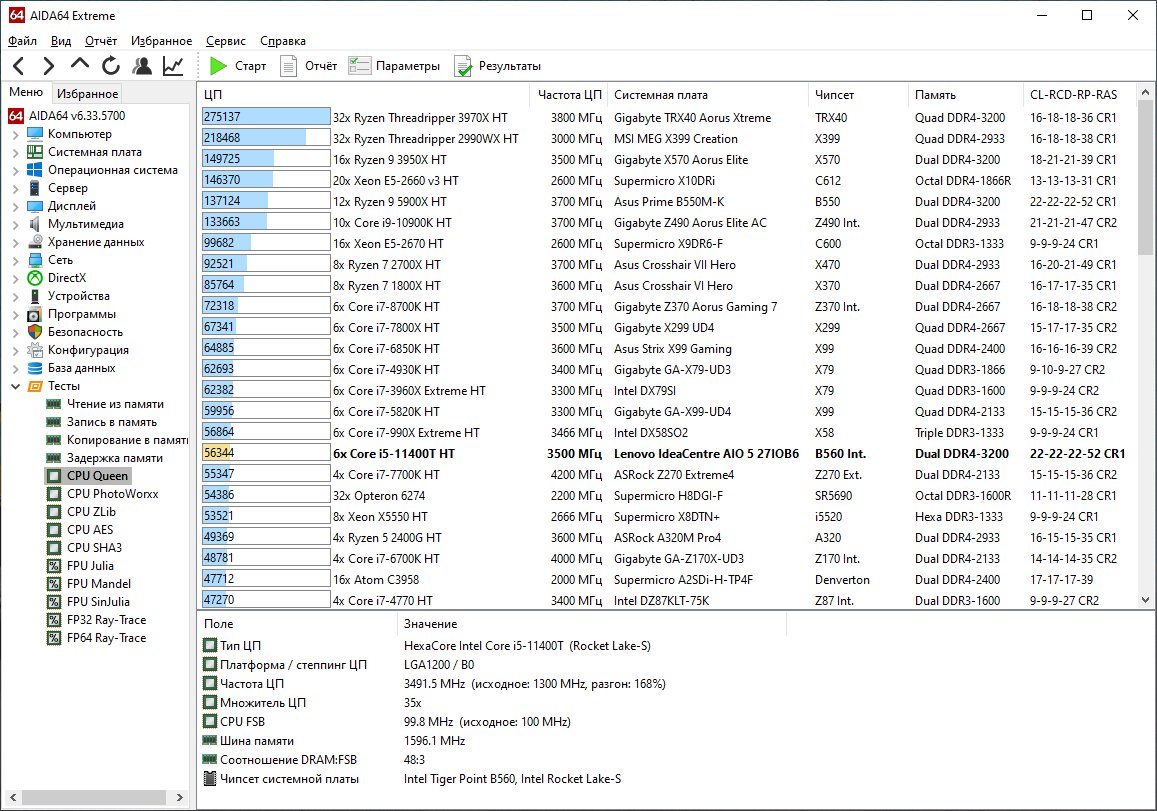This screenshot has height=811, width=1157.
Task: Sort by the Память column header
Action: (x=966, y=94)
